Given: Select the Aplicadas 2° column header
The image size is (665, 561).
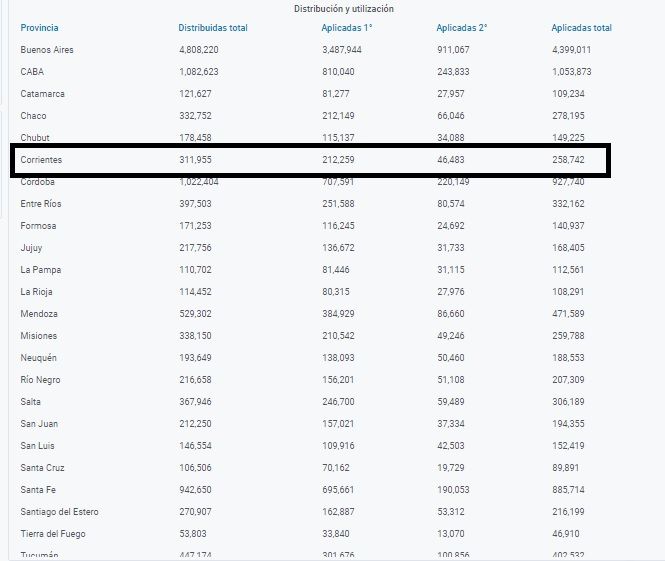Looking at the screenshot, I should 462,28.
